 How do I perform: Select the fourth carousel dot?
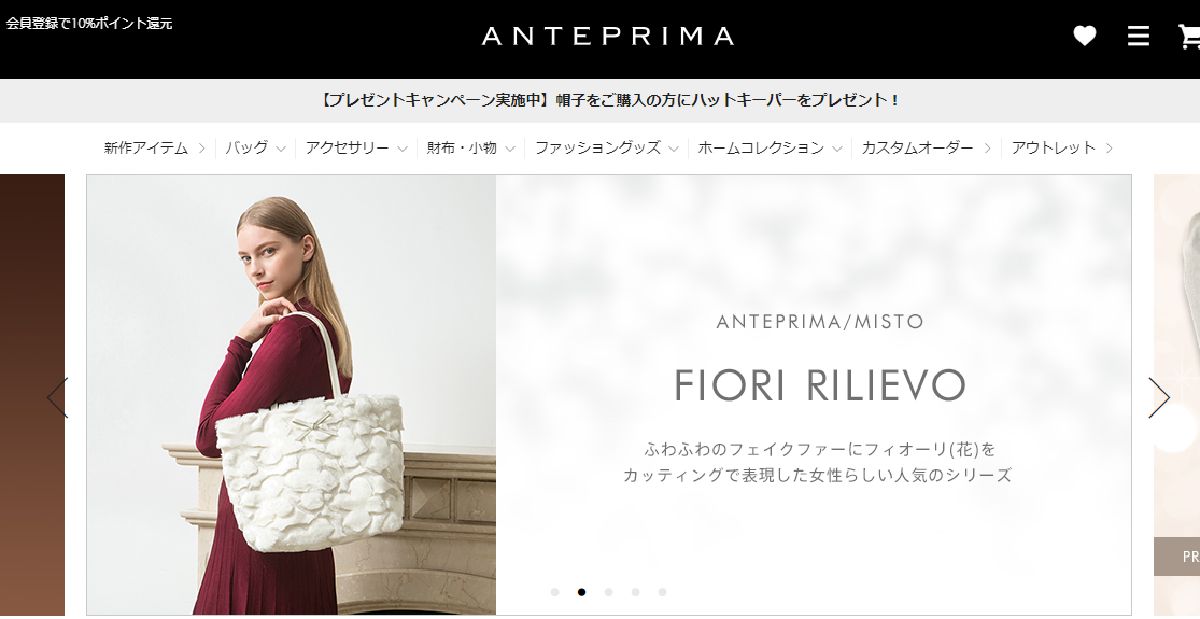pos(635,592)
